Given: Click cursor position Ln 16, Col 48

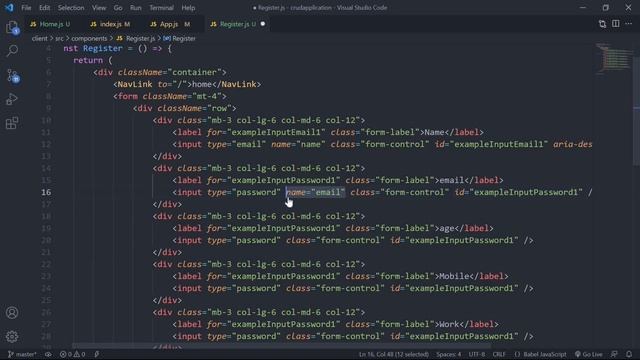Looking at the screenshot, I should point(393,354).
